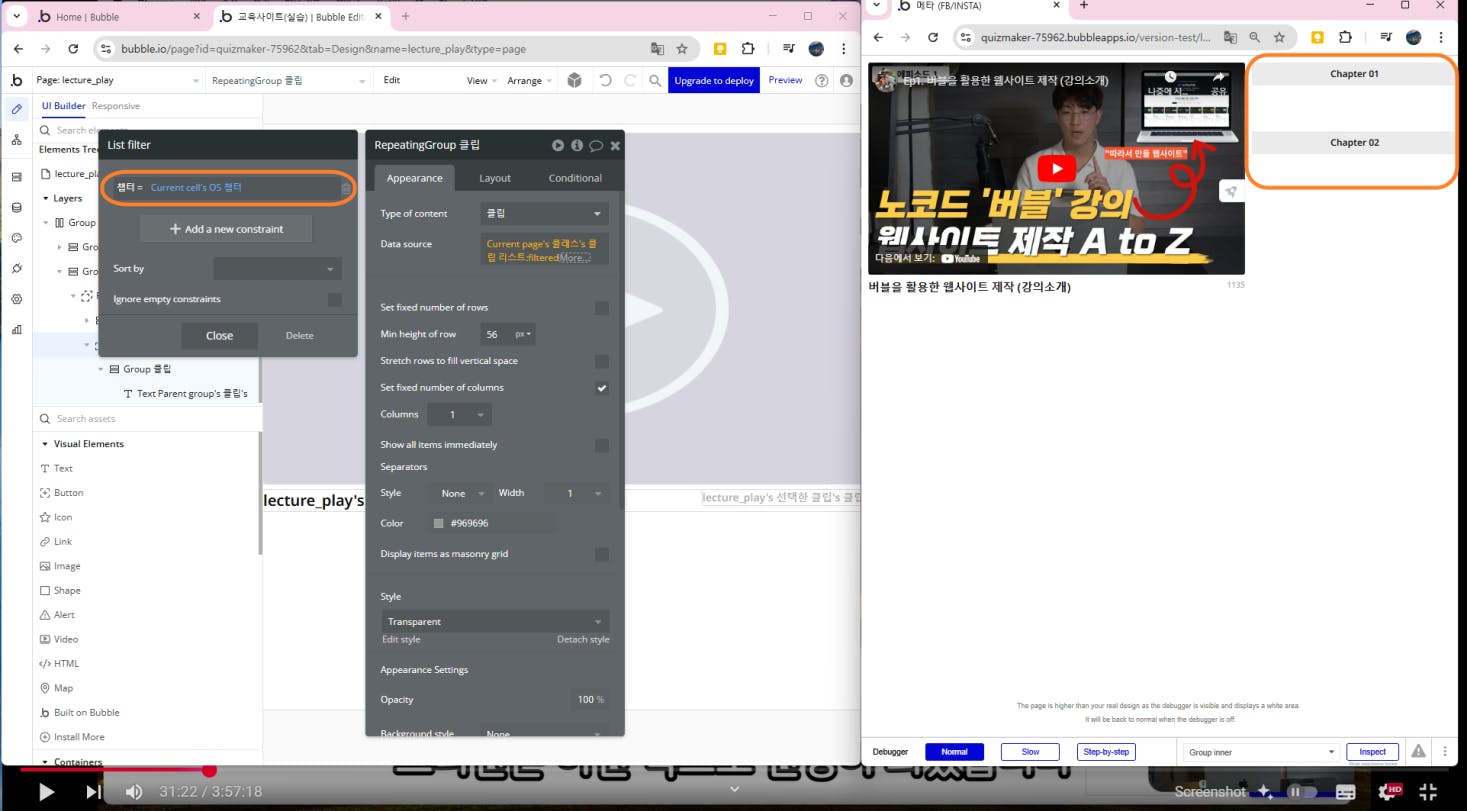Screen dimensions: 1467x811
Task: Click the translate icon in the preview browser address bar
Action: tap(1231, 37)
